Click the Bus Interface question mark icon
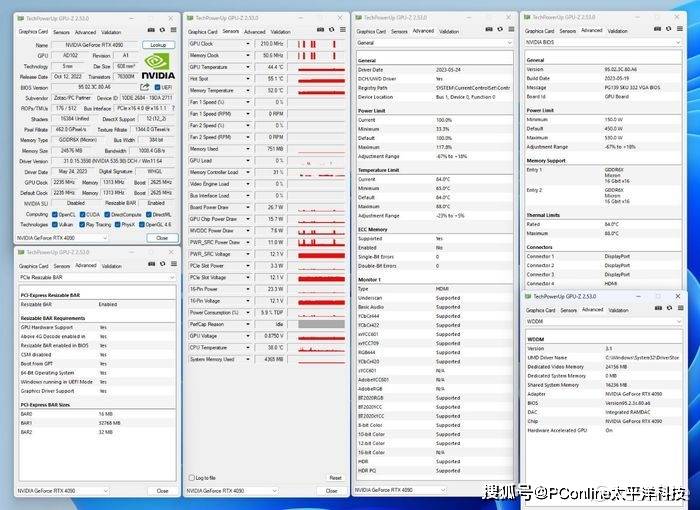Screen dimensions: 700x510 (x=173, y=108)
